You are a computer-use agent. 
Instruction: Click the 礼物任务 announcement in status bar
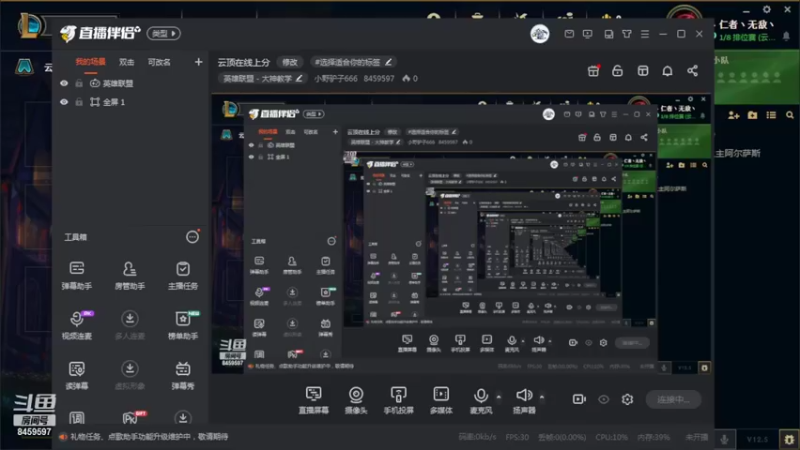tap(149, 437)
